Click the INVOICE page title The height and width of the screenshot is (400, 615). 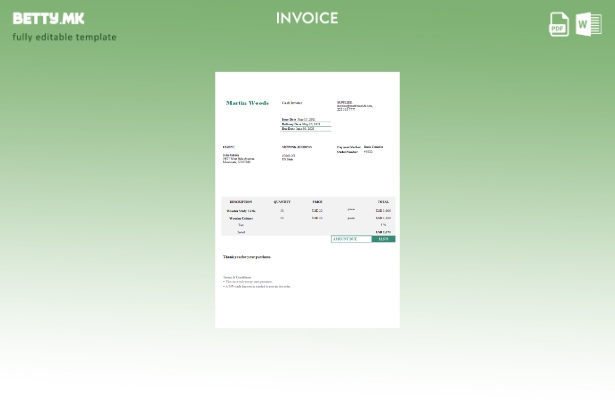(x=307, y=18)
